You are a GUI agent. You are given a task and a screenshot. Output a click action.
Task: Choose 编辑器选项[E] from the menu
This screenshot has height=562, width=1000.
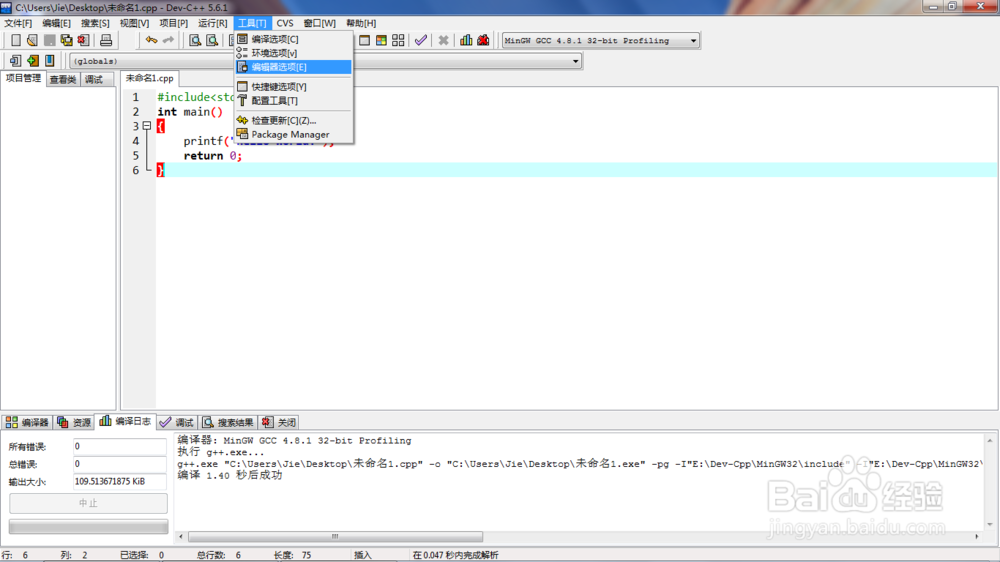click(x=293, y=67)
